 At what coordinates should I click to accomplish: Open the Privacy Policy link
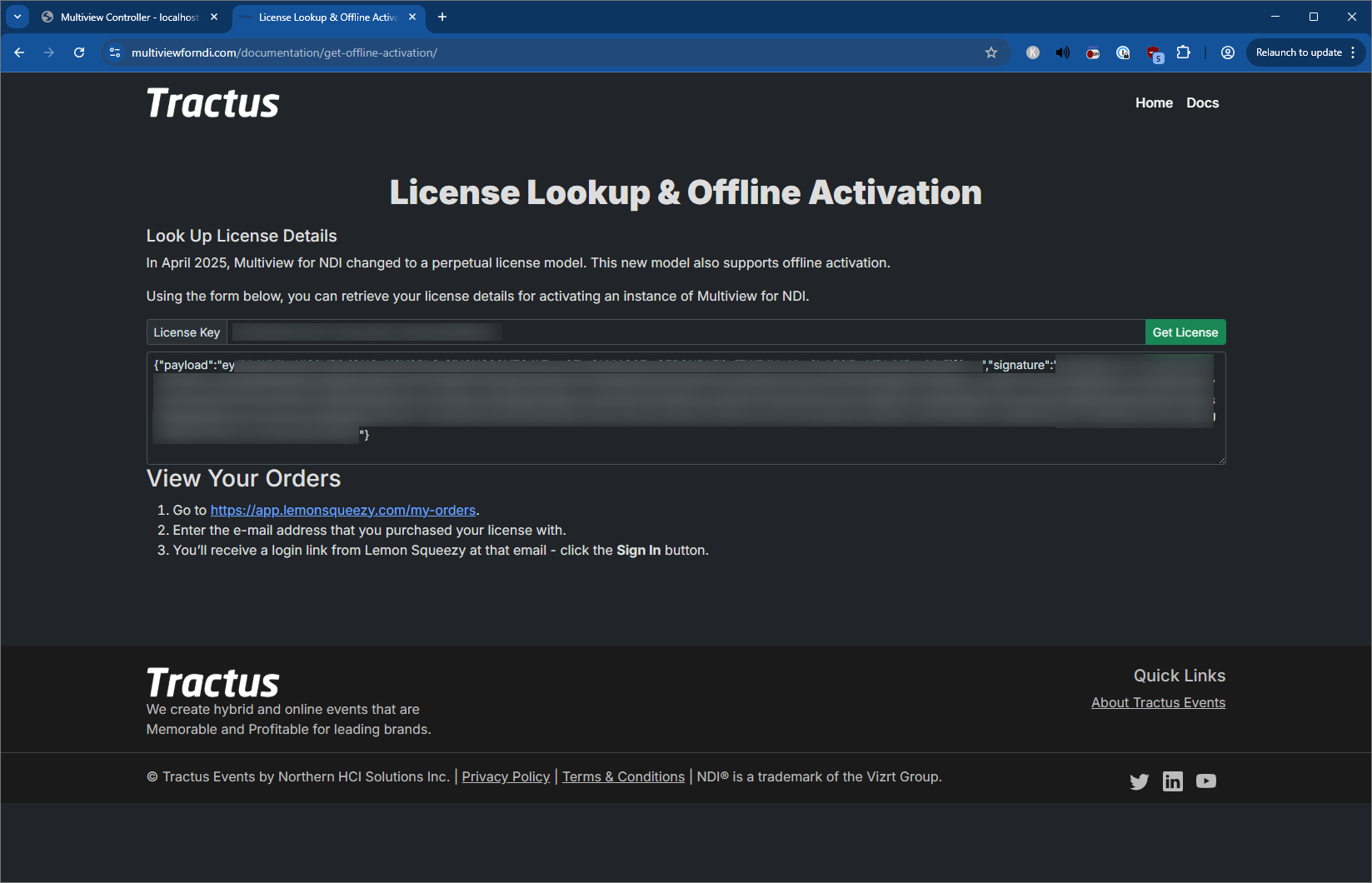[506, 776]
